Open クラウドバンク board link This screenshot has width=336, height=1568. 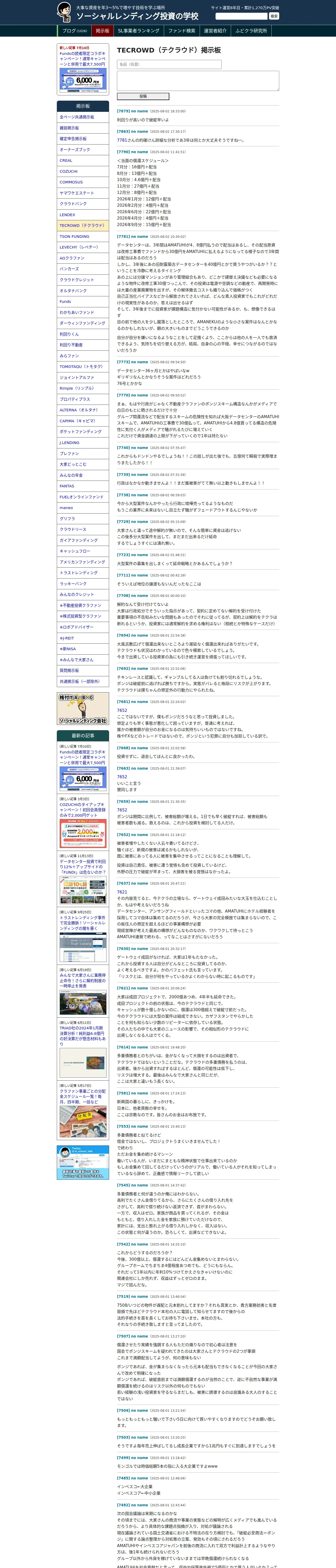pos(83,204)
